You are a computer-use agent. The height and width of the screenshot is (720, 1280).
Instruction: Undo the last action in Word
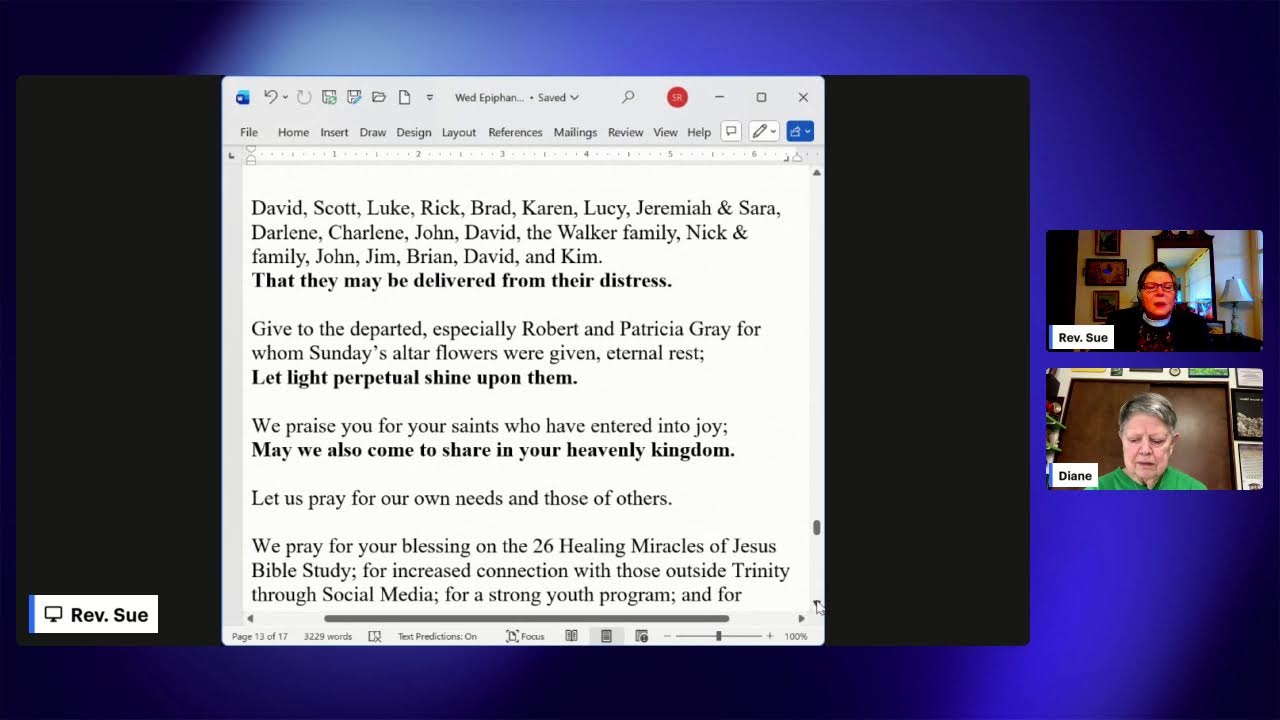[x=270, y=97]
